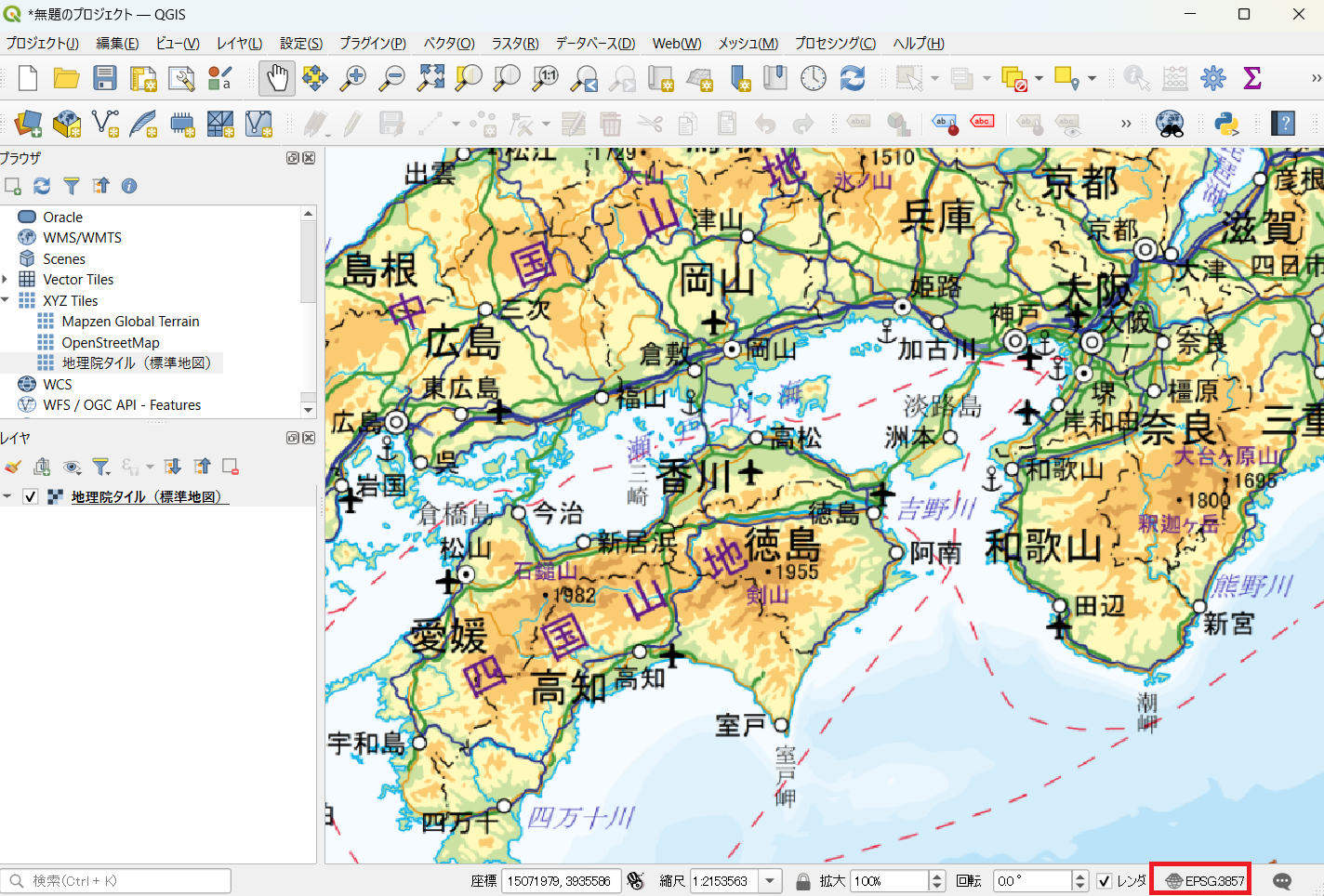This screenshot has width=1324, height=896.
Task: Click the Temporal Controller clock icon
Action: point(814,78)
